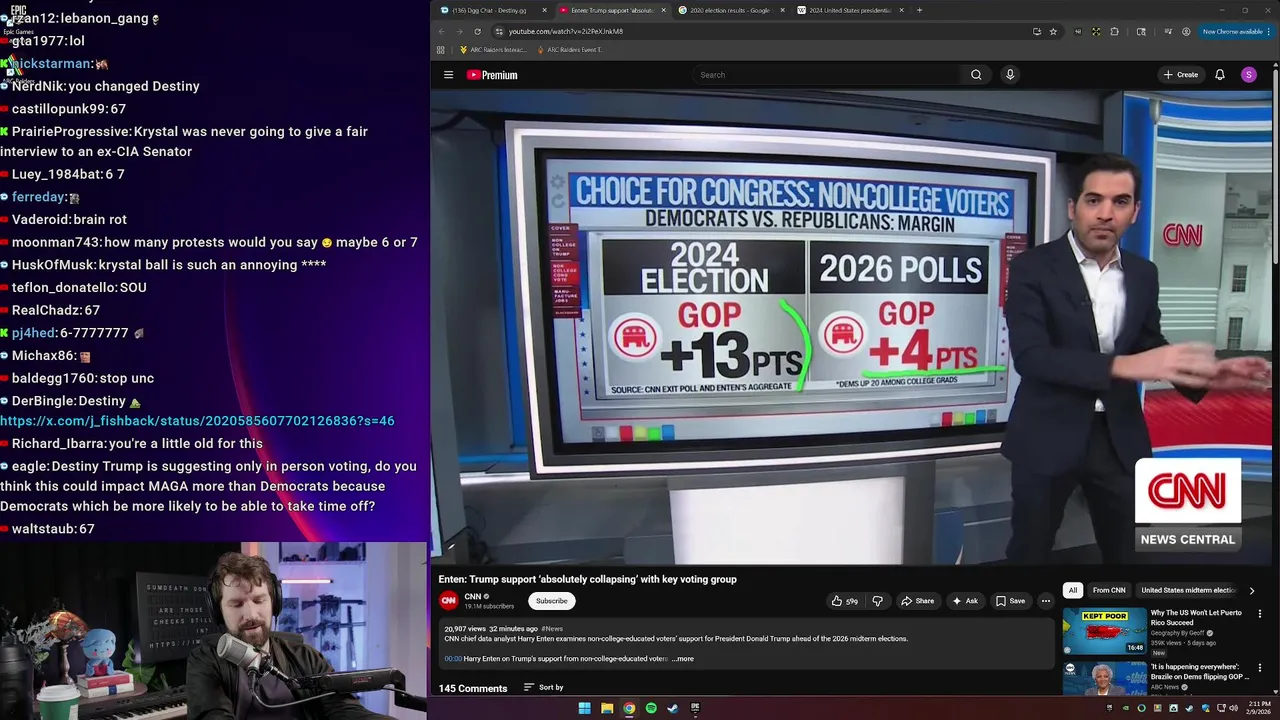Bookmark this page with star icon
This screenshot has width=1280, height=720.
click(1053, 31)
